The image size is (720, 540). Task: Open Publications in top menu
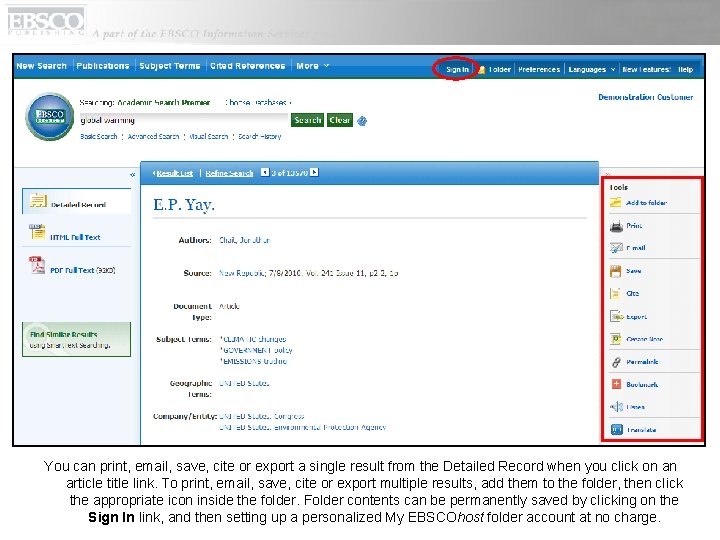103,66
